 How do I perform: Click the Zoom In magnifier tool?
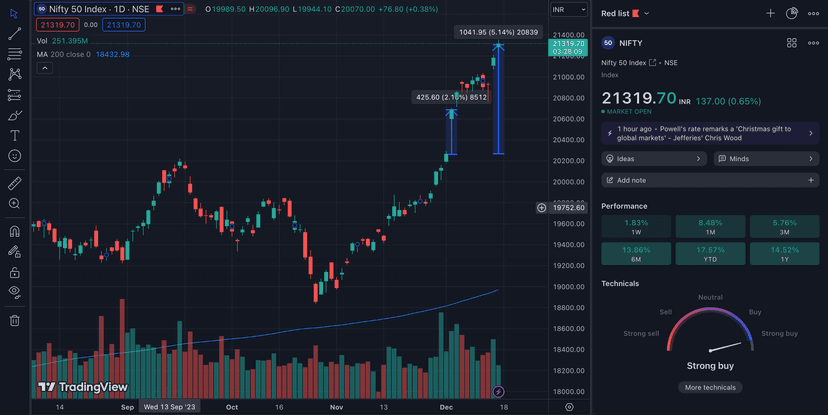14,204
